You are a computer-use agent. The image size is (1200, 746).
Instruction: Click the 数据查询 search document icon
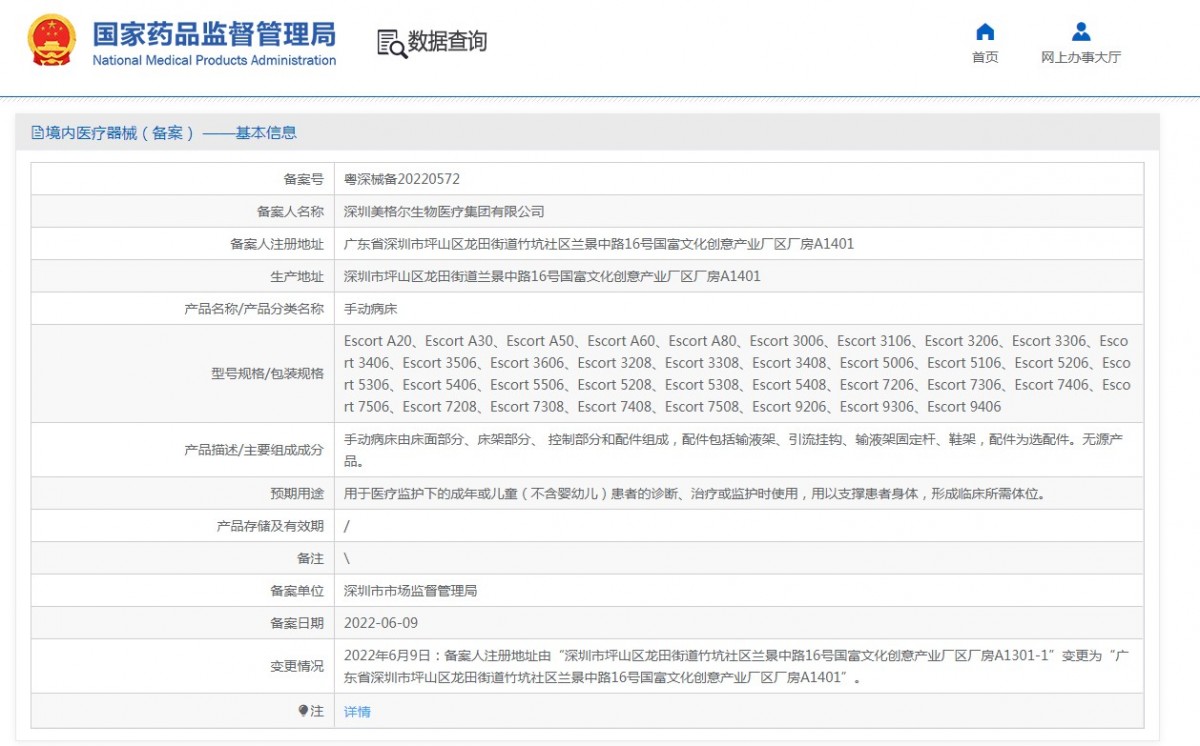click(x=391, y=43)
